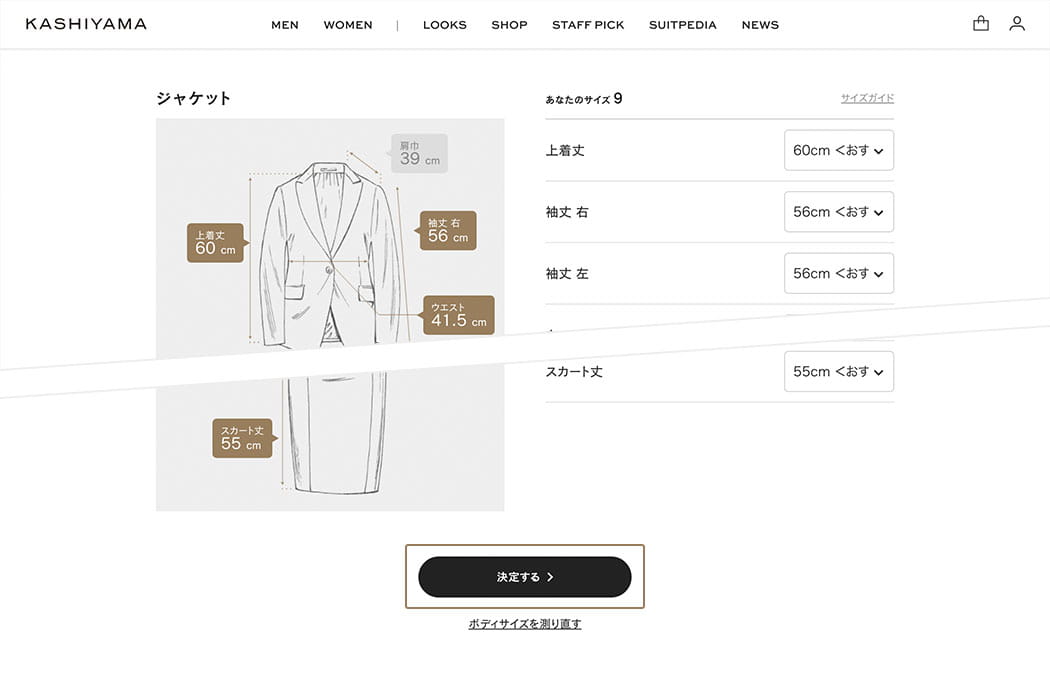Click the ジャケット heading text

pyautogui.click(x=194, y=98)
